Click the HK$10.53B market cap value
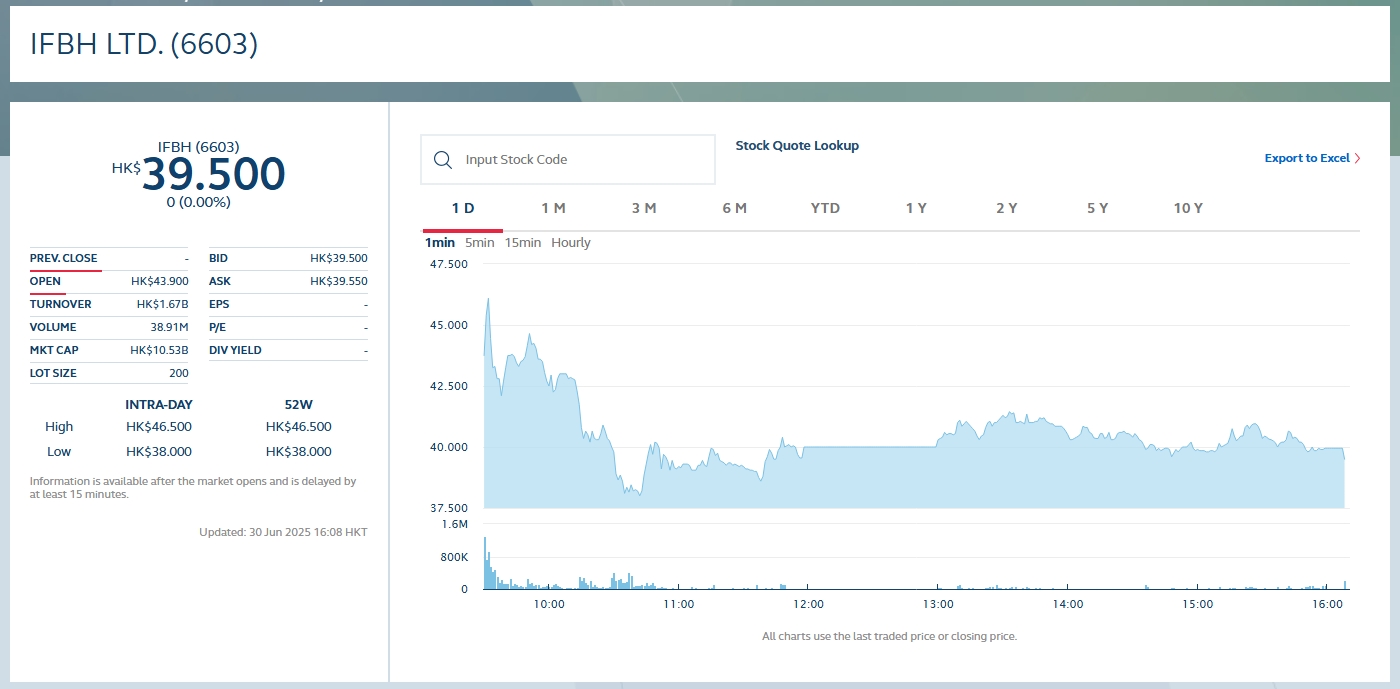The height and width of the screenshot is (689, 1400). (160, 350)
